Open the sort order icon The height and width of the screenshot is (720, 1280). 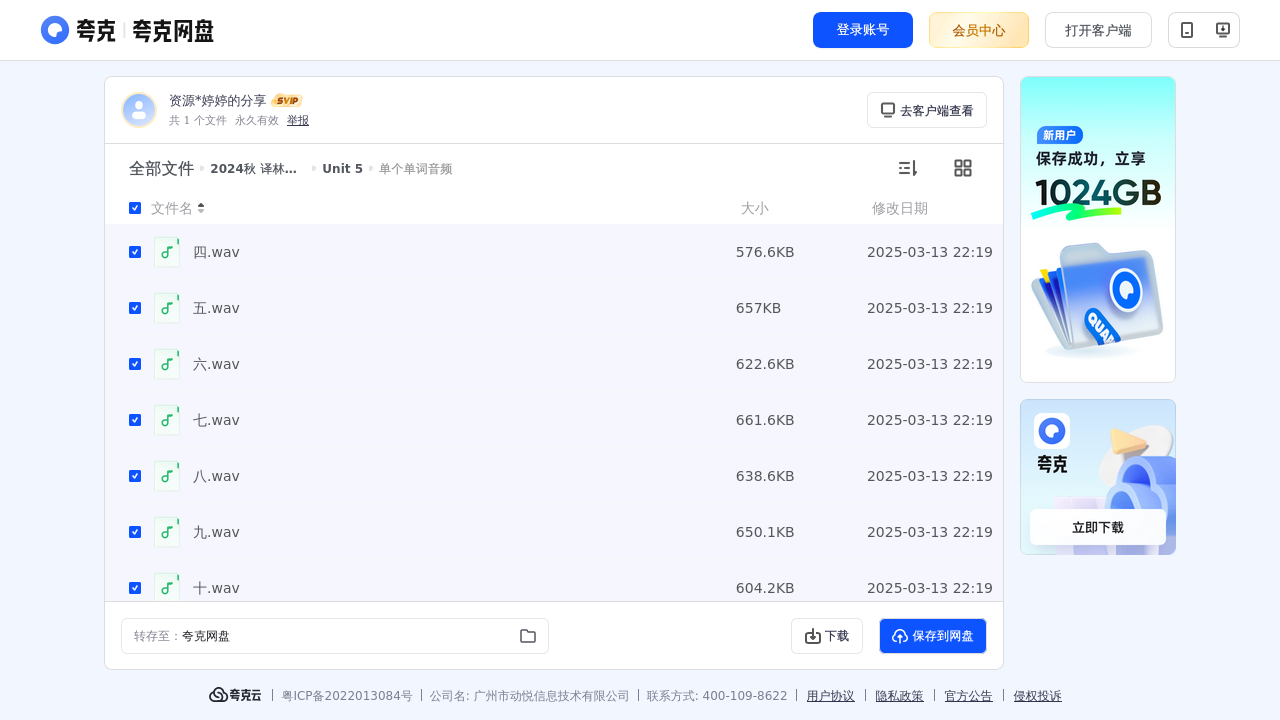coord(907,168)
